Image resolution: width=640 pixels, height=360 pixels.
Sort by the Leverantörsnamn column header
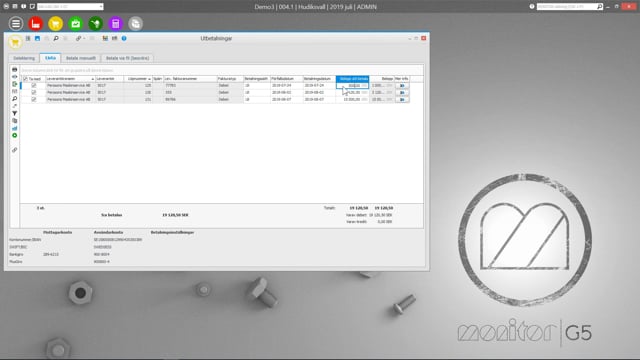point(70,79)
